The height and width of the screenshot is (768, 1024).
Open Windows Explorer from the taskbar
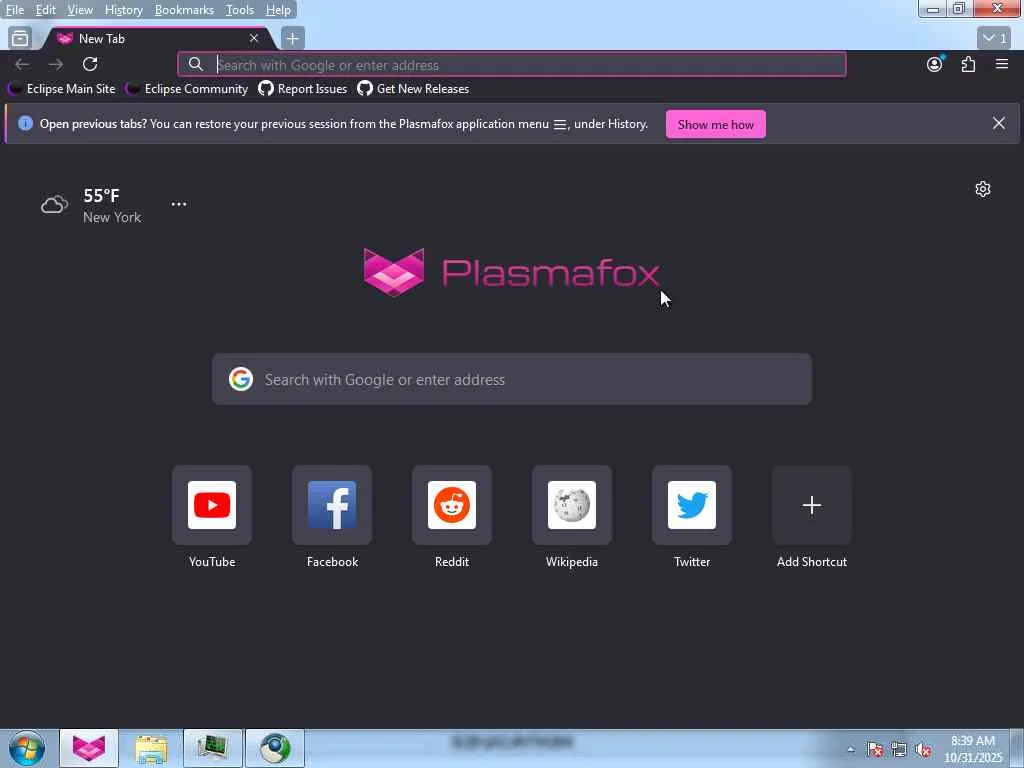(151, 748)
